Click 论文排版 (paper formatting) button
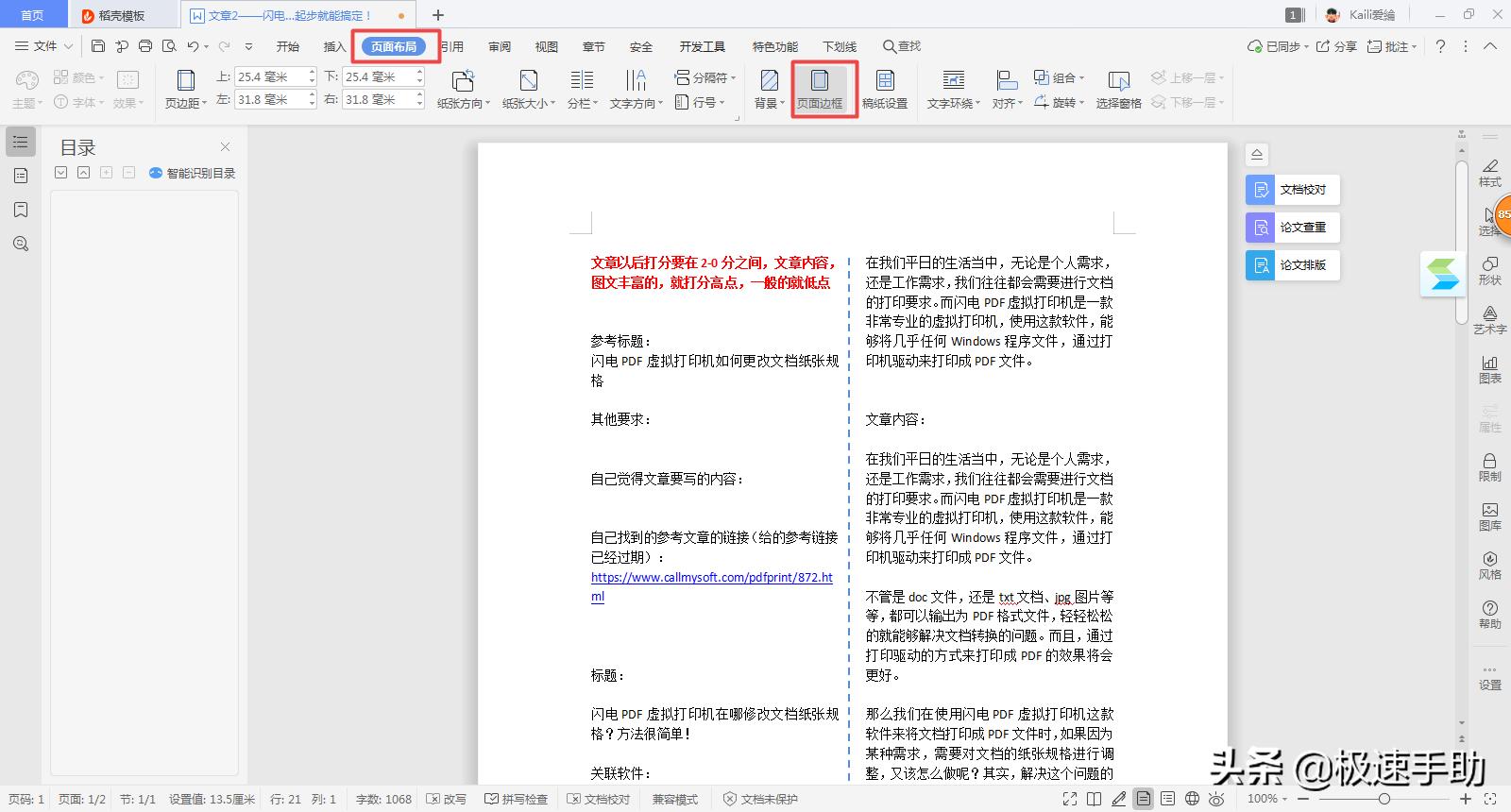 (x=1292, y=265)
